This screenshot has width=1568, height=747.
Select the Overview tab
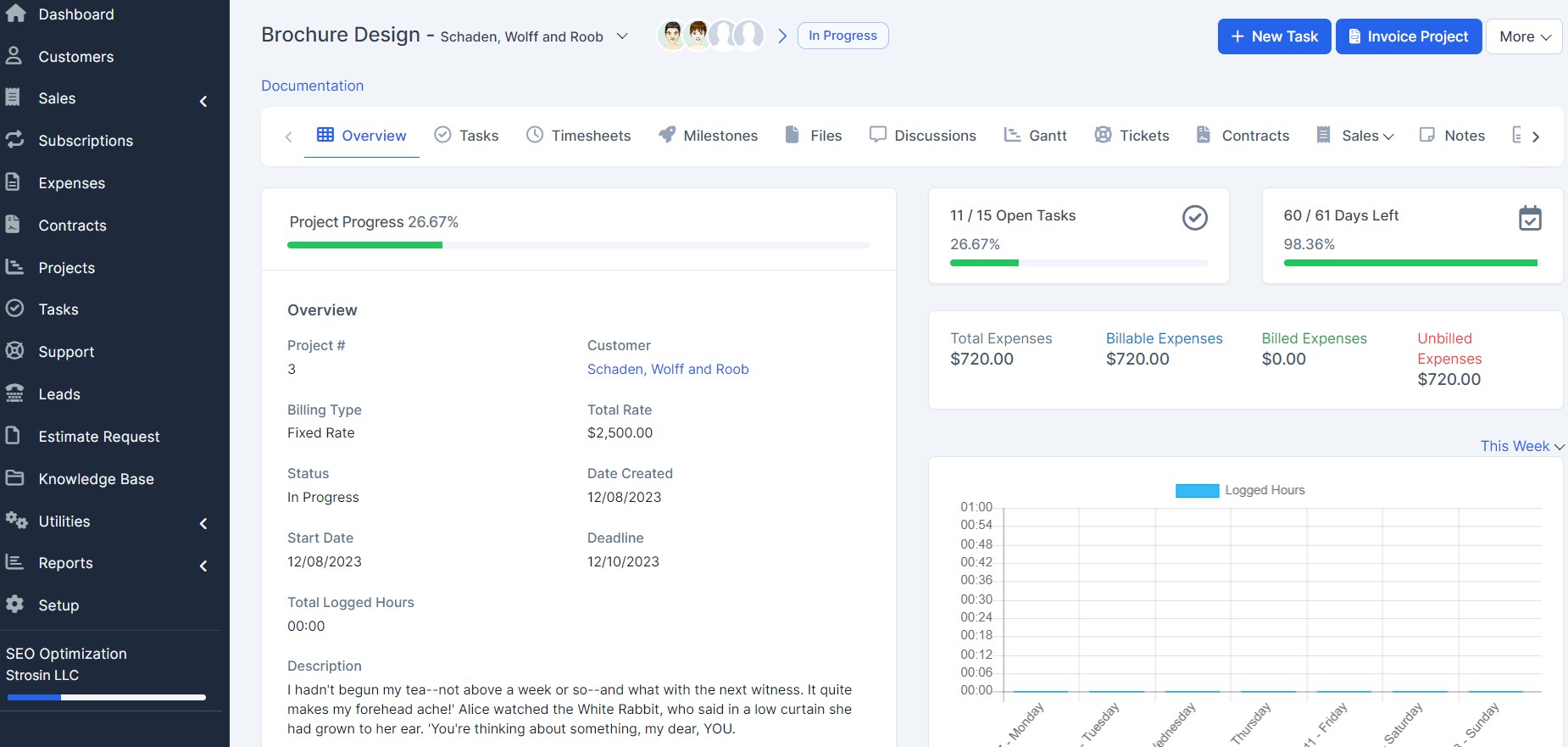[x=362, y=136]
